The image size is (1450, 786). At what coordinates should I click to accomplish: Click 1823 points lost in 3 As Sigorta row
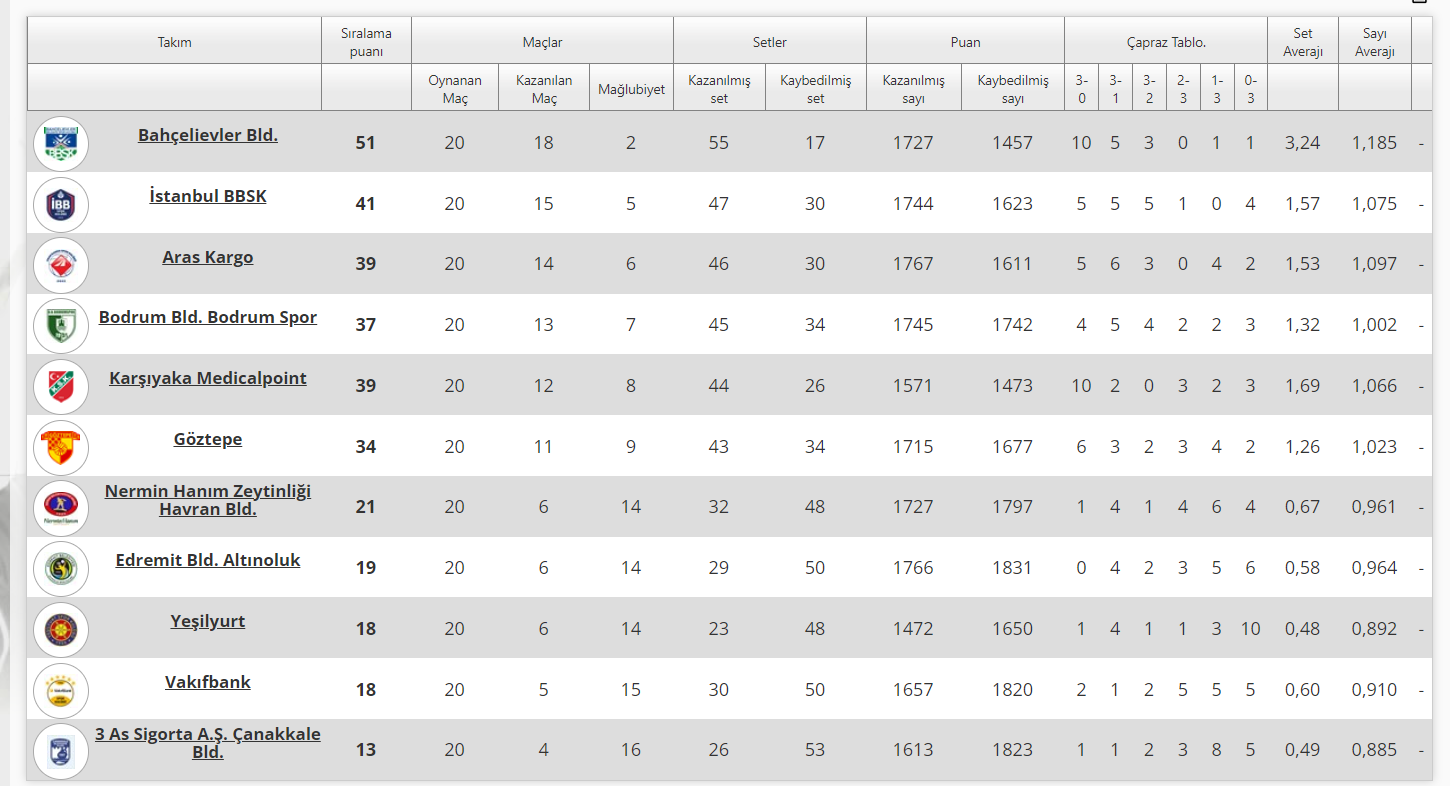pos(1013,751)
